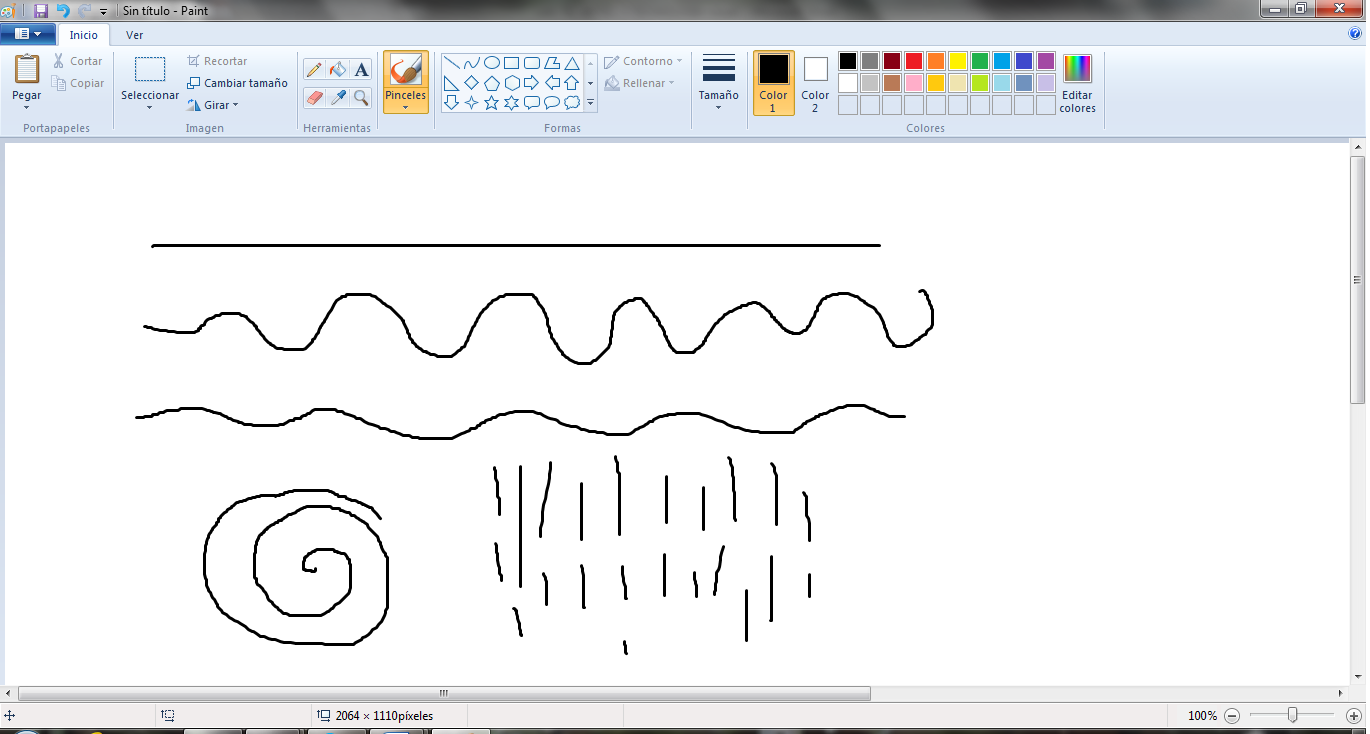Click the zoom in plus button
The image size is (1370, 734).
(x=1353, y=716)
